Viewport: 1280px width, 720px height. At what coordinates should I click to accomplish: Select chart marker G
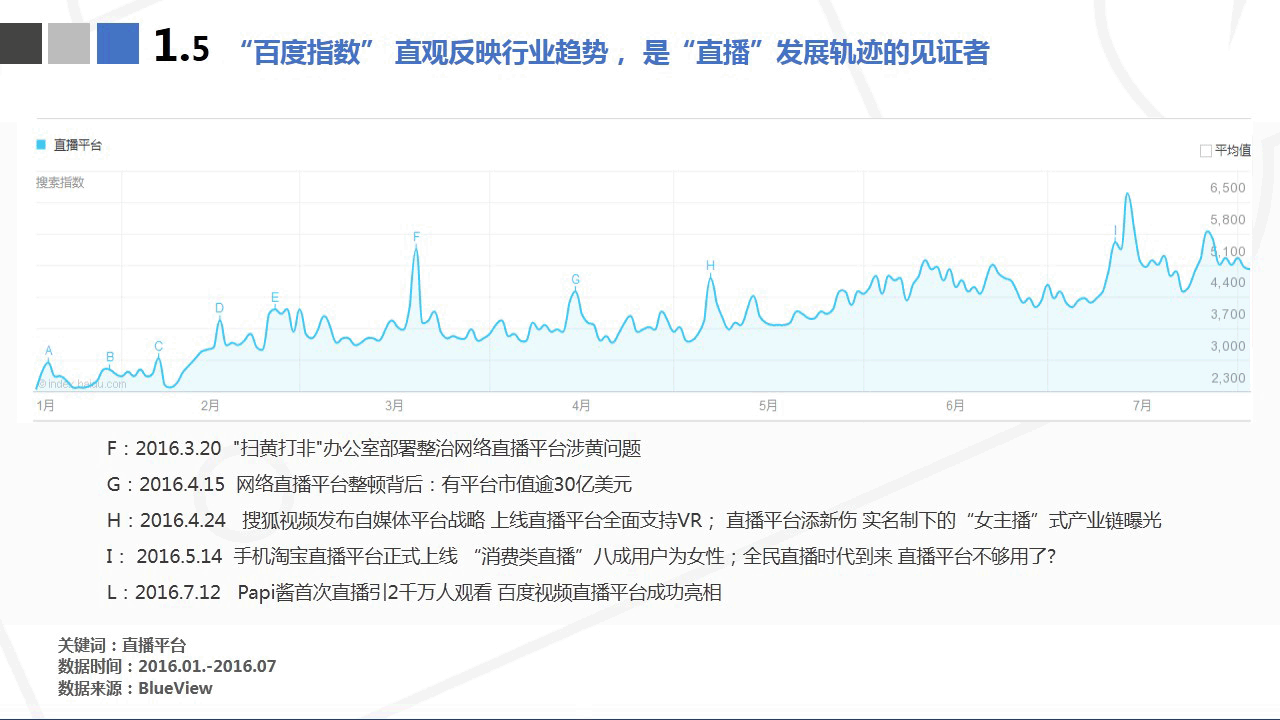click(575, 280)
